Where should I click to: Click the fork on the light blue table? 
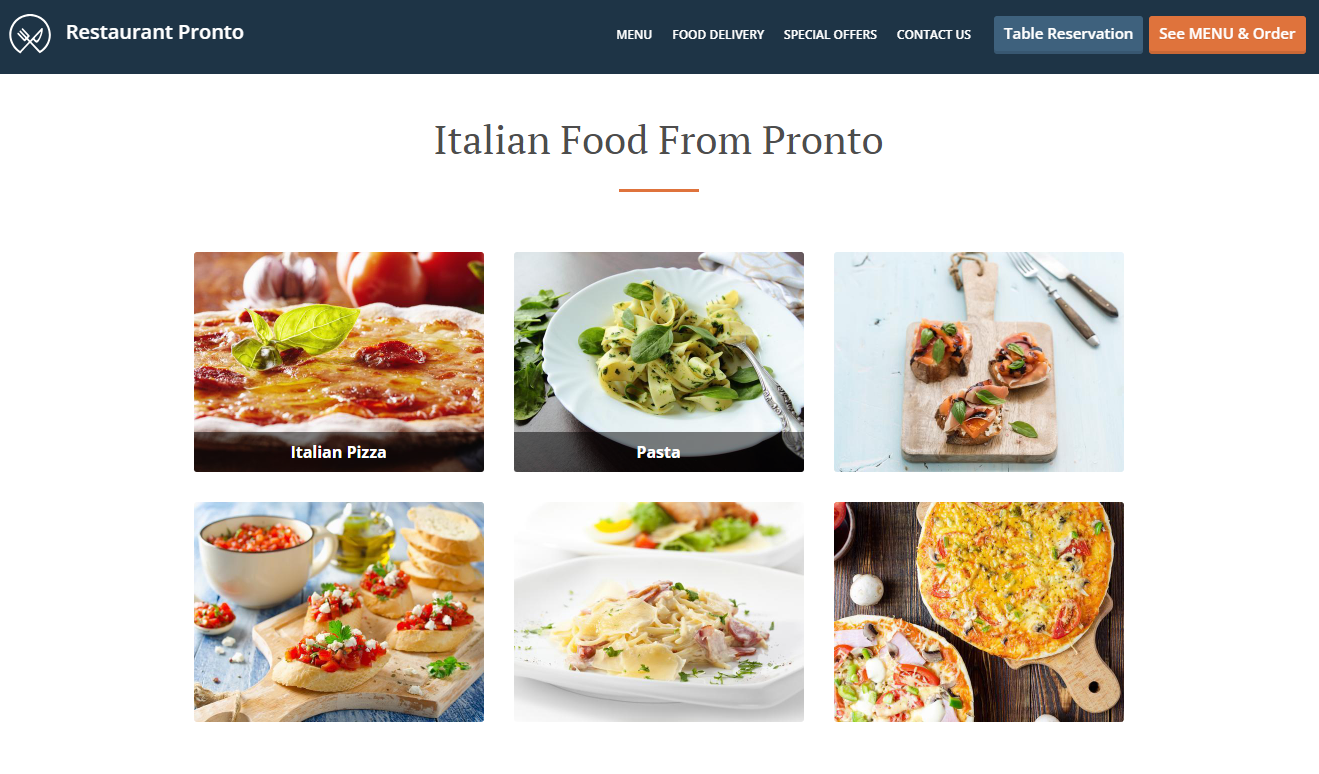(1051, 296)
